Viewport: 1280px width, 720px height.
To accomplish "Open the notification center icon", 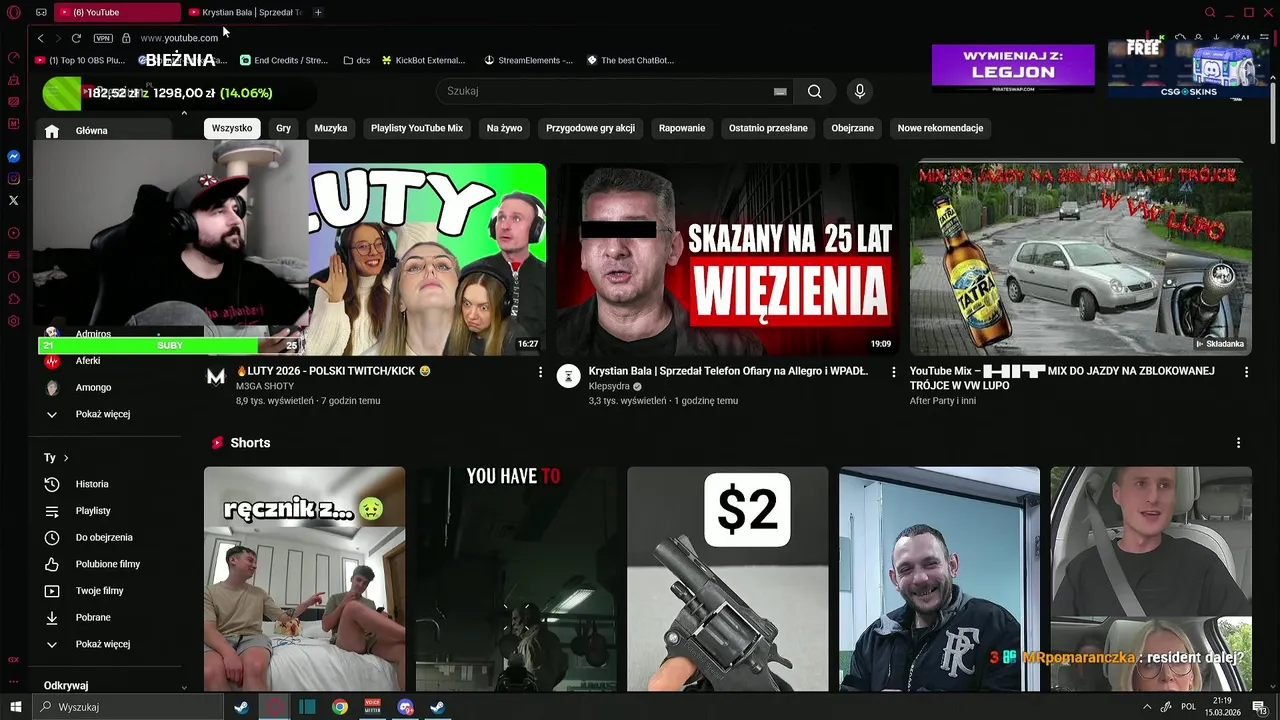I will click(1261, 707).
